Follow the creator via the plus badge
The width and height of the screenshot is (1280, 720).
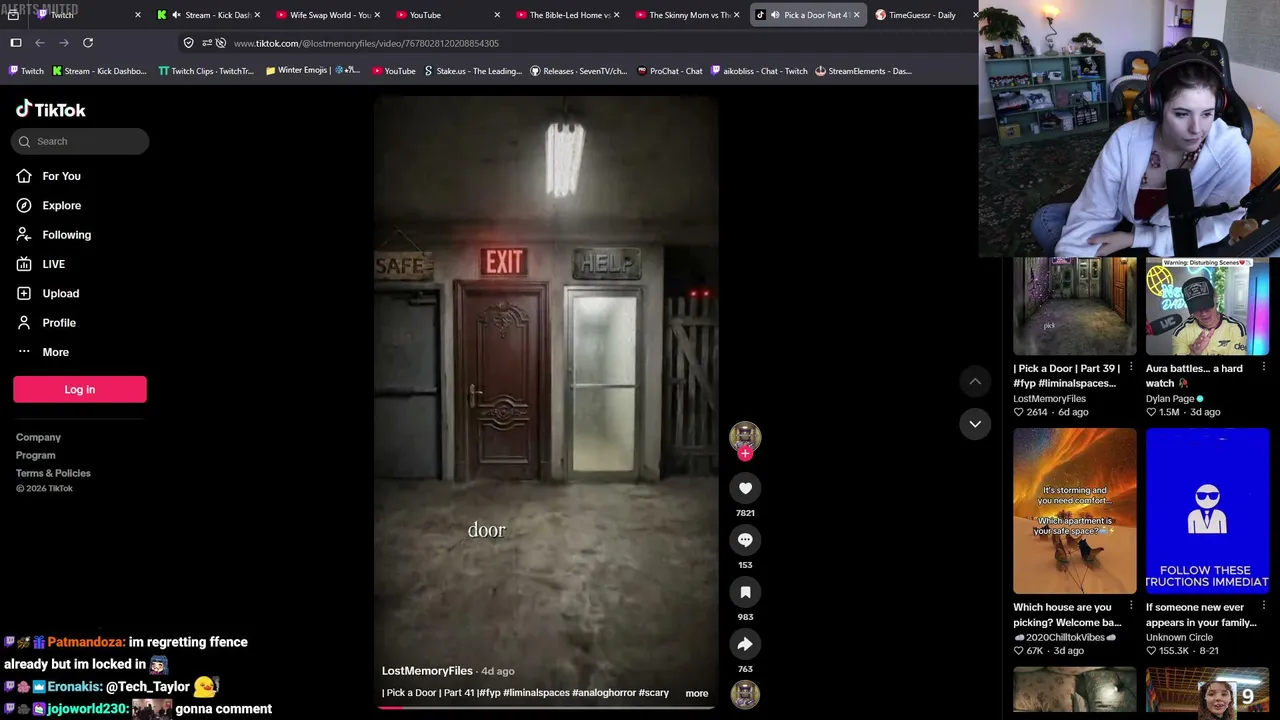pos(745,454)
